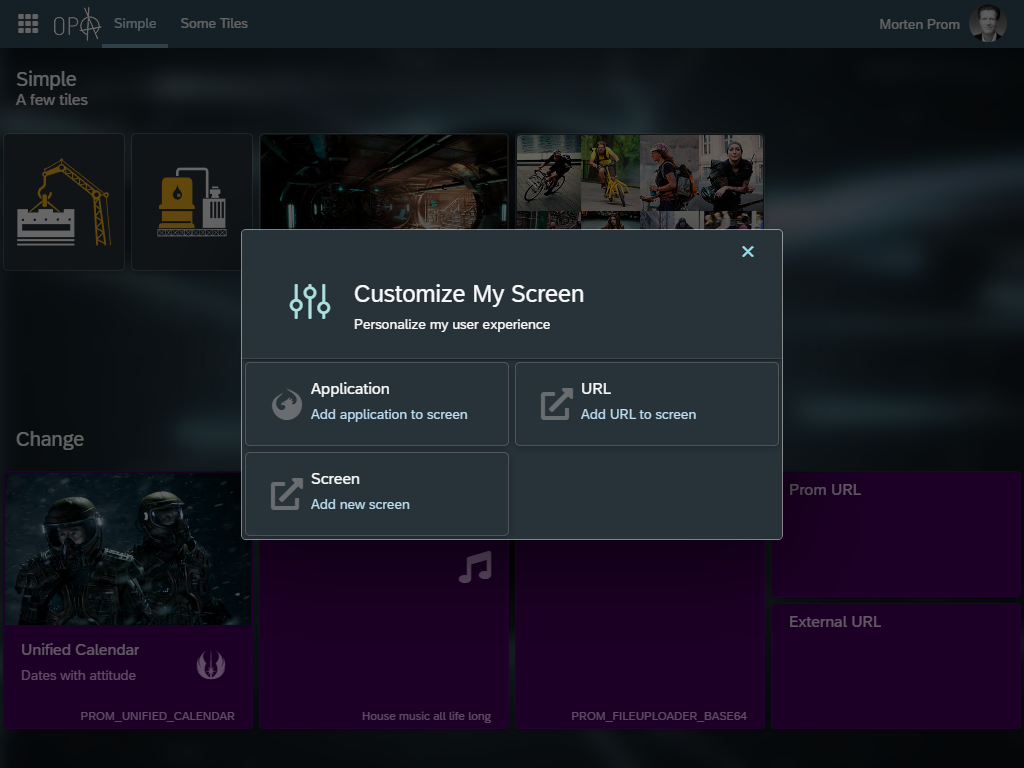Open the crane construction tile

pyautogui.click(x=64, y=202)
